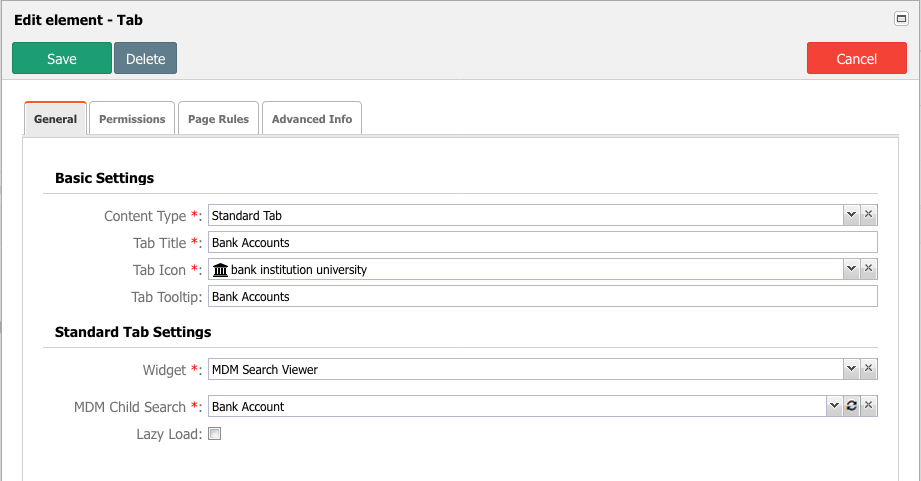Image resolution: width=921 pixels, height=481 pixels.
Task: Clear the Content Type selection
Action: coord(868,215)
